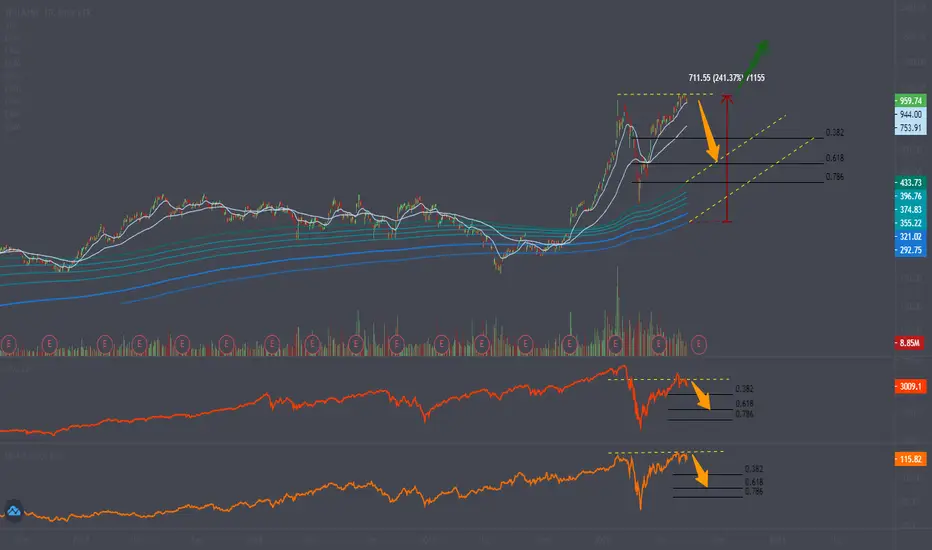This screenshot has width=932, height=550.
Task: Click the 355.22 moving average label
Action: click(x=910, y=223)
